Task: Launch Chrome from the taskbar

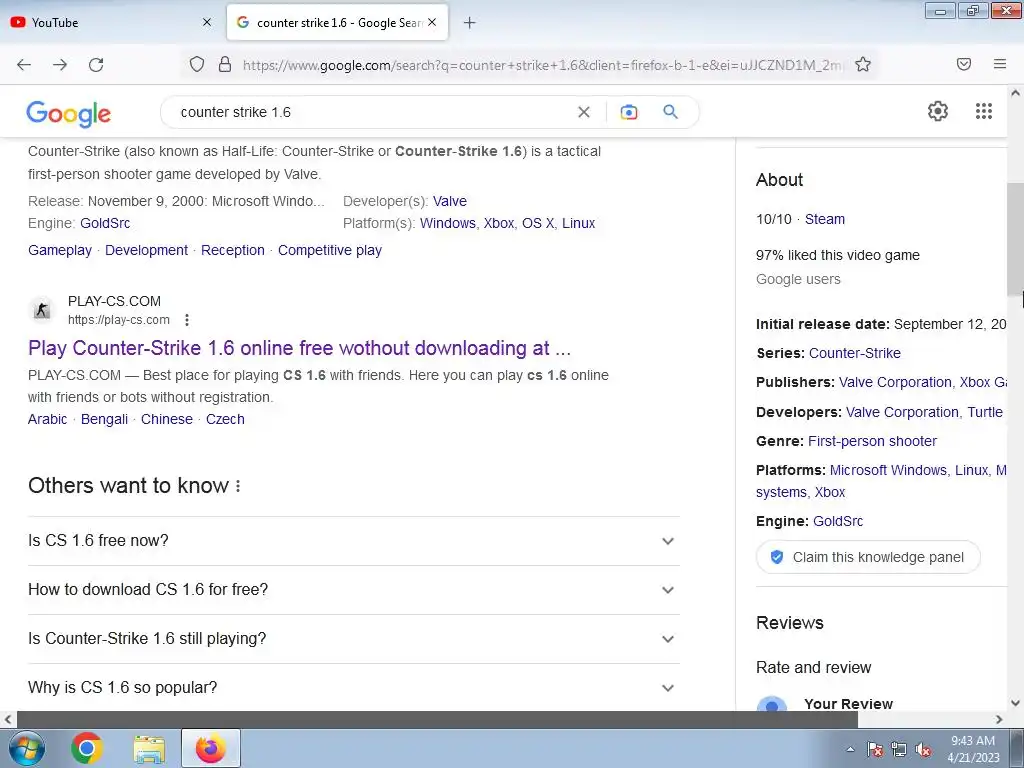Action: pos(87,748)
